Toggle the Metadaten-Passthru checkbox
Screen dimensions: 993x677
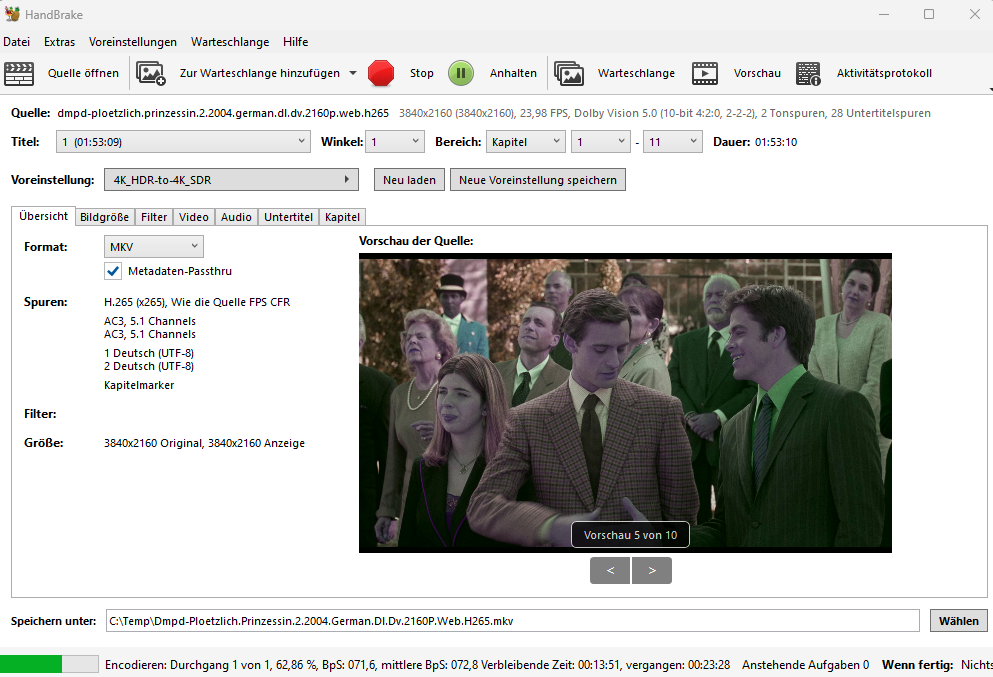[x=113, y=271]
